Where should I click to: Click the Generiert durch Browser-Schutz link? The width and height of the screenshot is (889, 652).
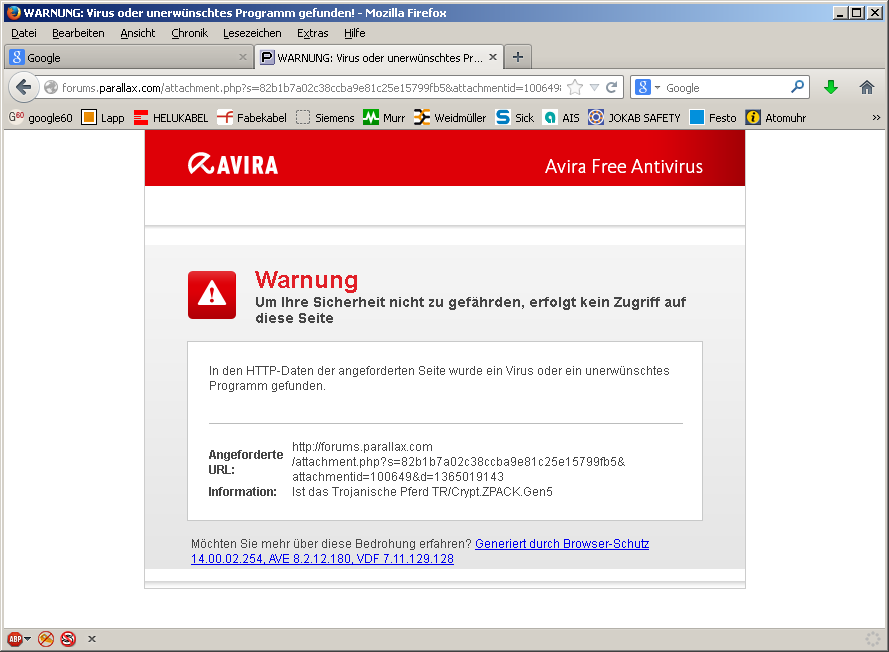coord(561,544)
